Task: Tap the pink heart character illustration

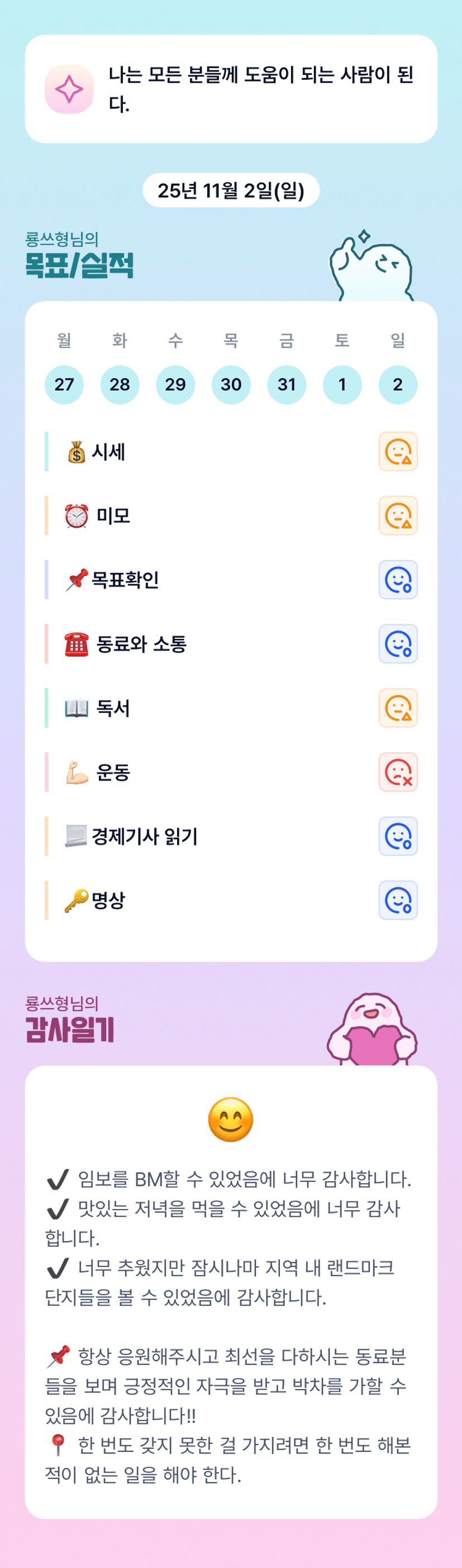Action: [373, 1031]
